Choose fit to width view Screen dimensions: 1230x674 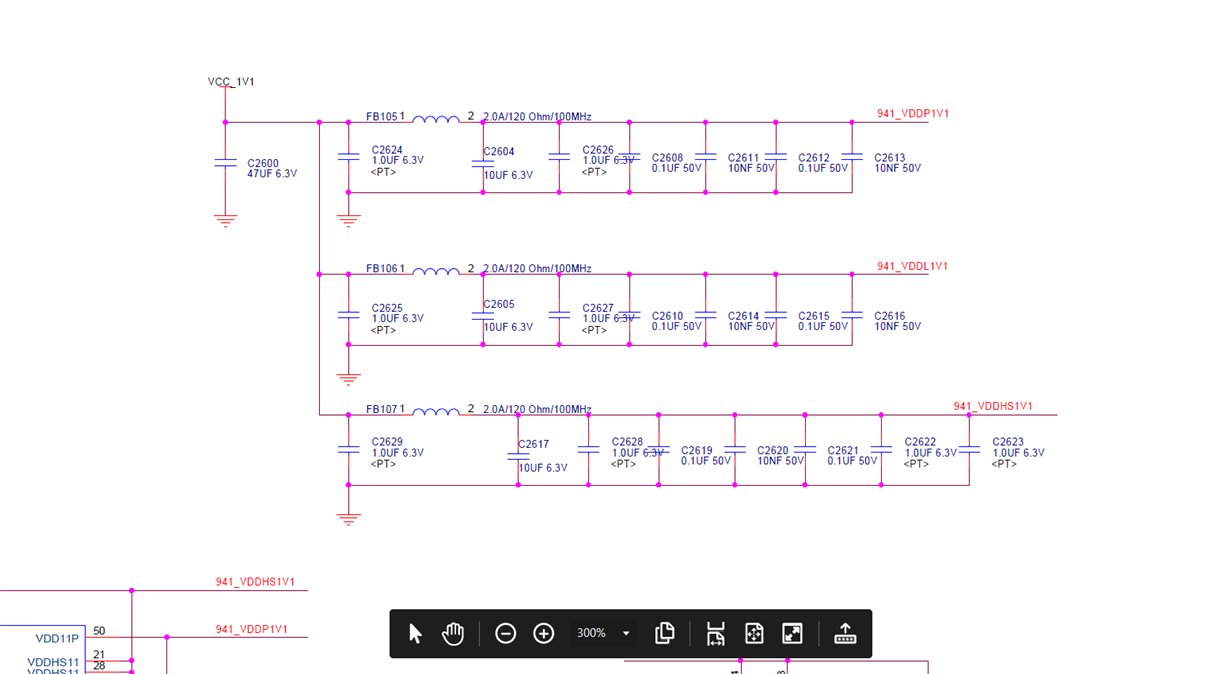click(x=716, y=633)
